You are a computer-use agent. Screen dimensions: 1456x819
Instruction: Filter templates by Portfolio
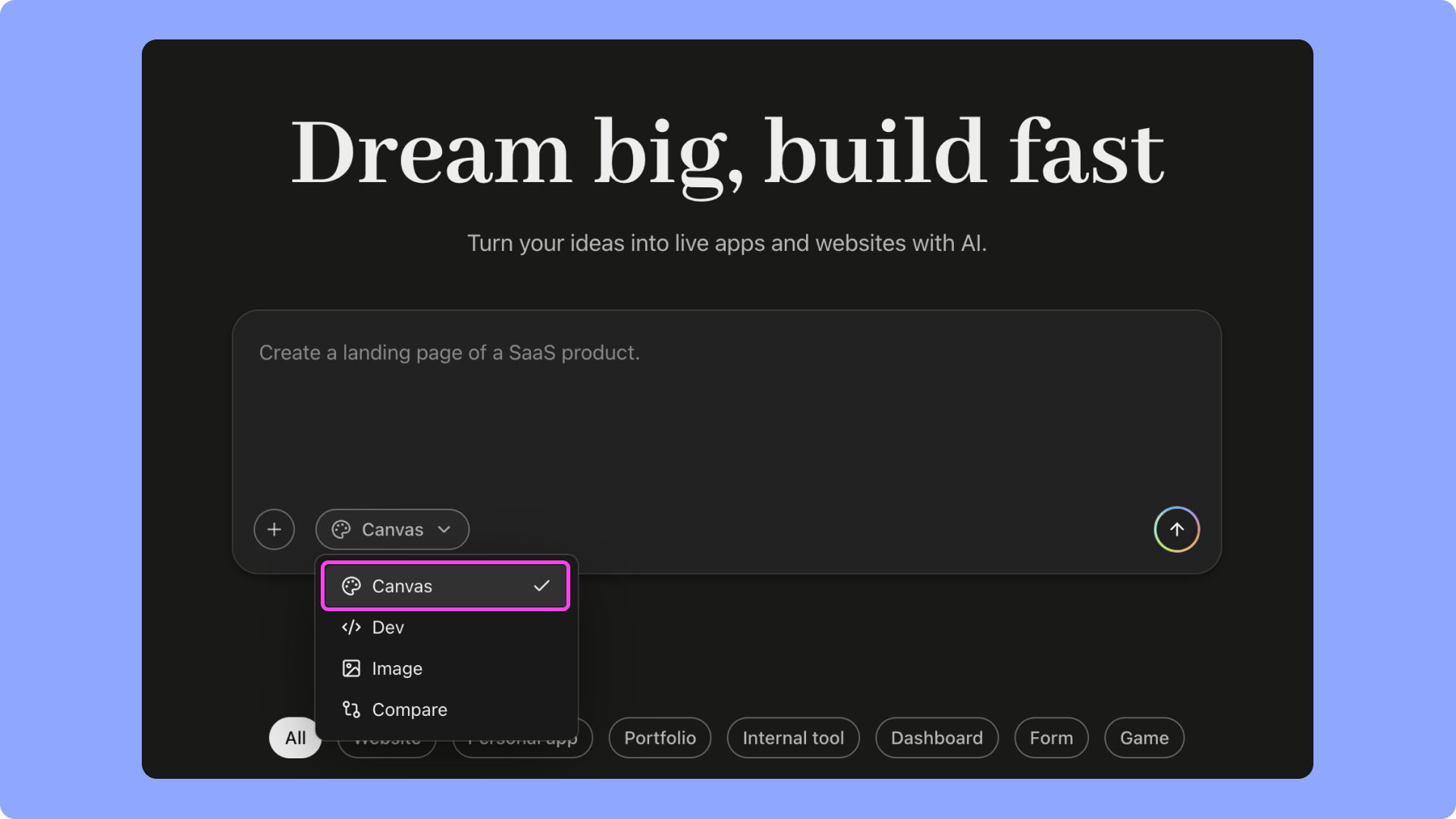tap(660, 738)
